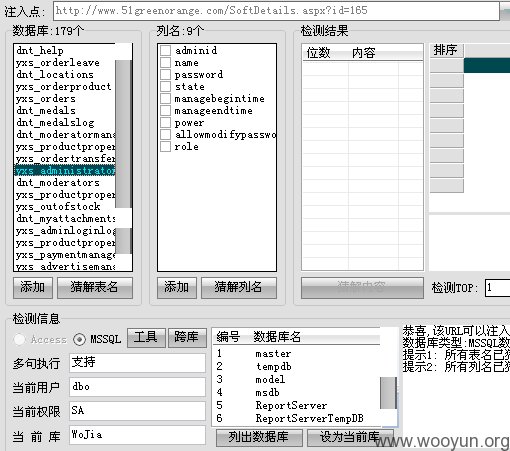Image resolution: width=510 pixels, height=451 pixels.
Task: Select yxs_administrator in the table list
Action: click(65, 171)
